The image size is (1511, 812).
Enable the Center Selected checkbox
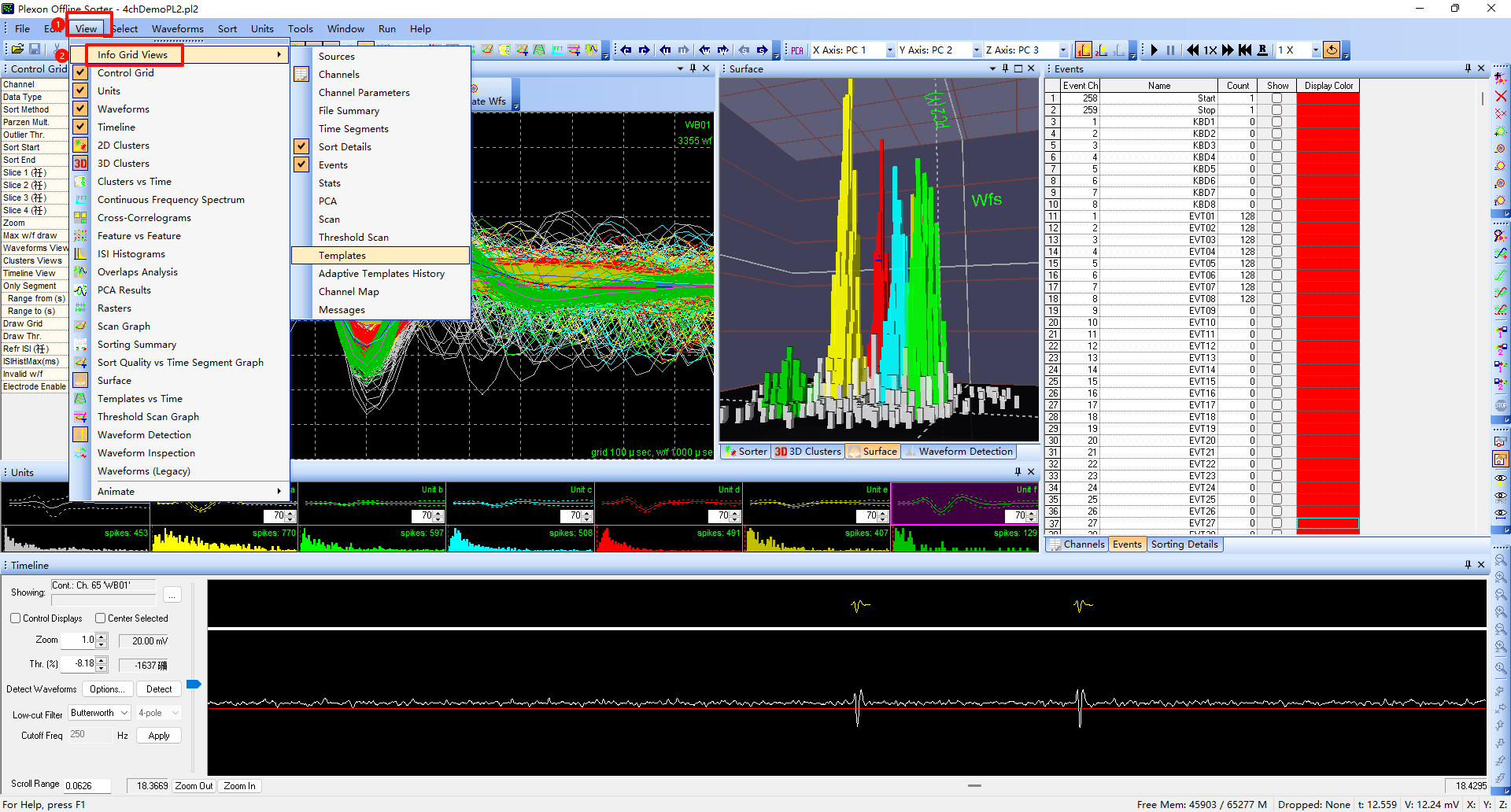pos(101,618)
